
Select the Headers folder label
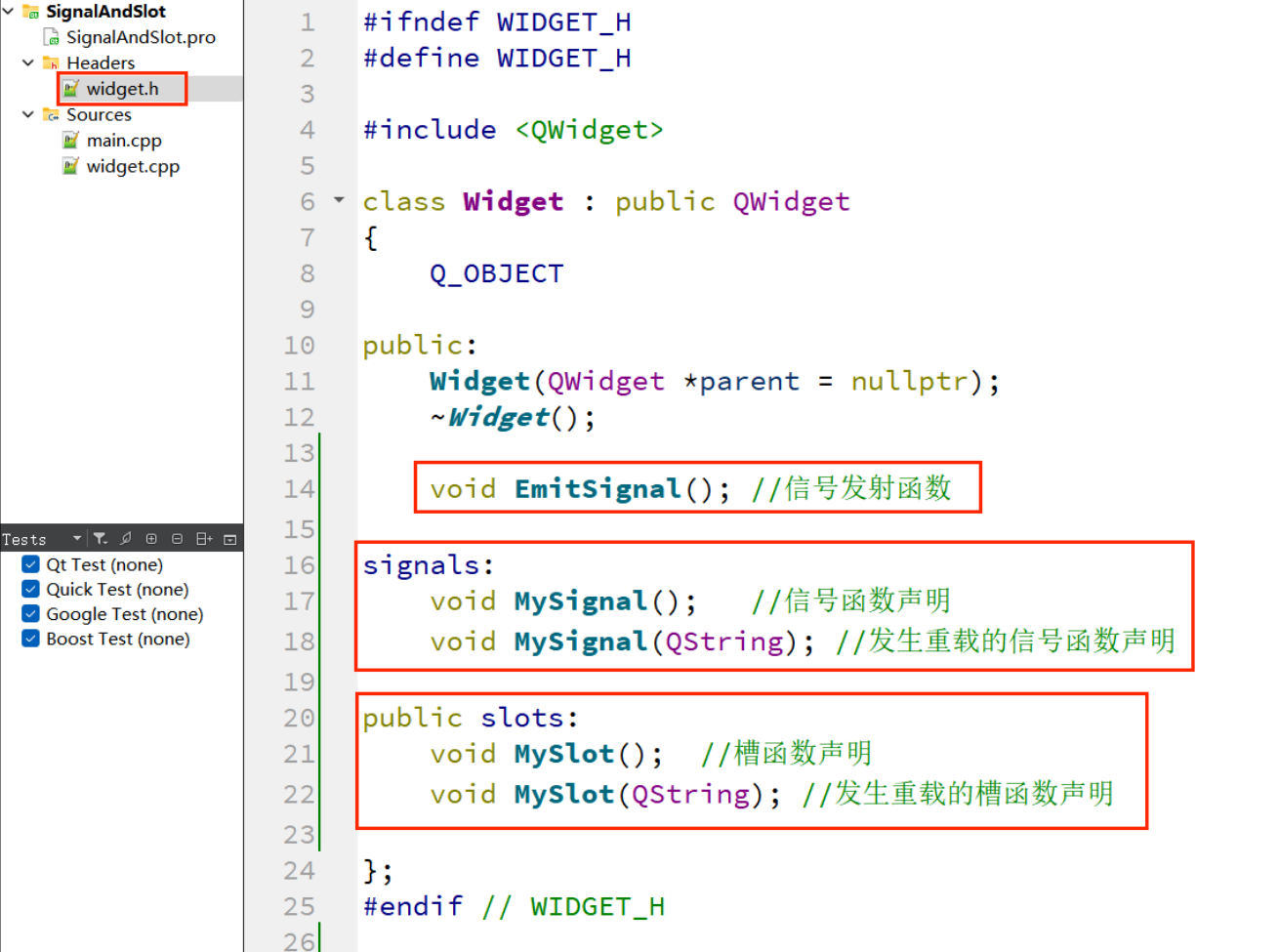(101, 63)
